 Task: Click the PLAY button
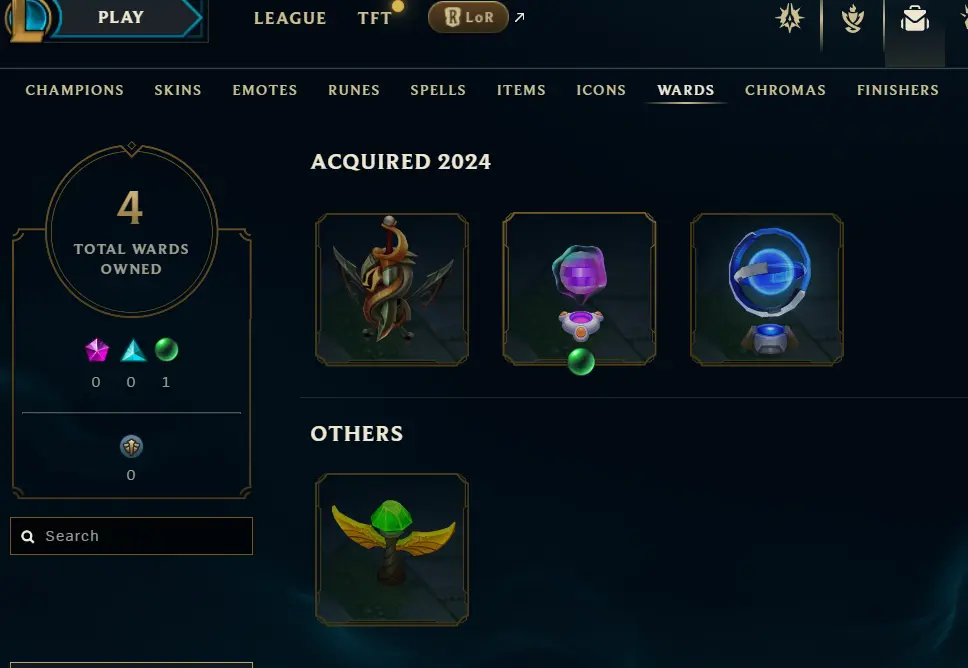click(121, 17)
